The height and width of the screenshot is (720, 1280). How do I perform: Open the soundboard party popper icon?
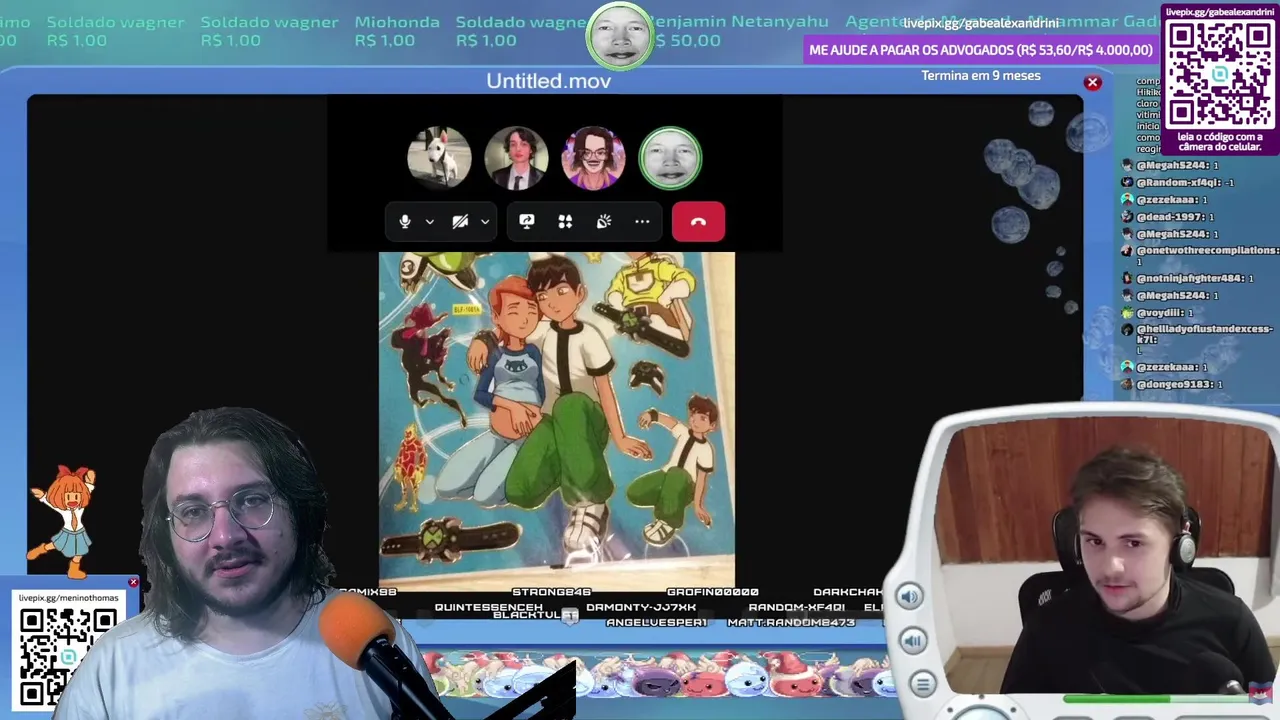point(604,222)
